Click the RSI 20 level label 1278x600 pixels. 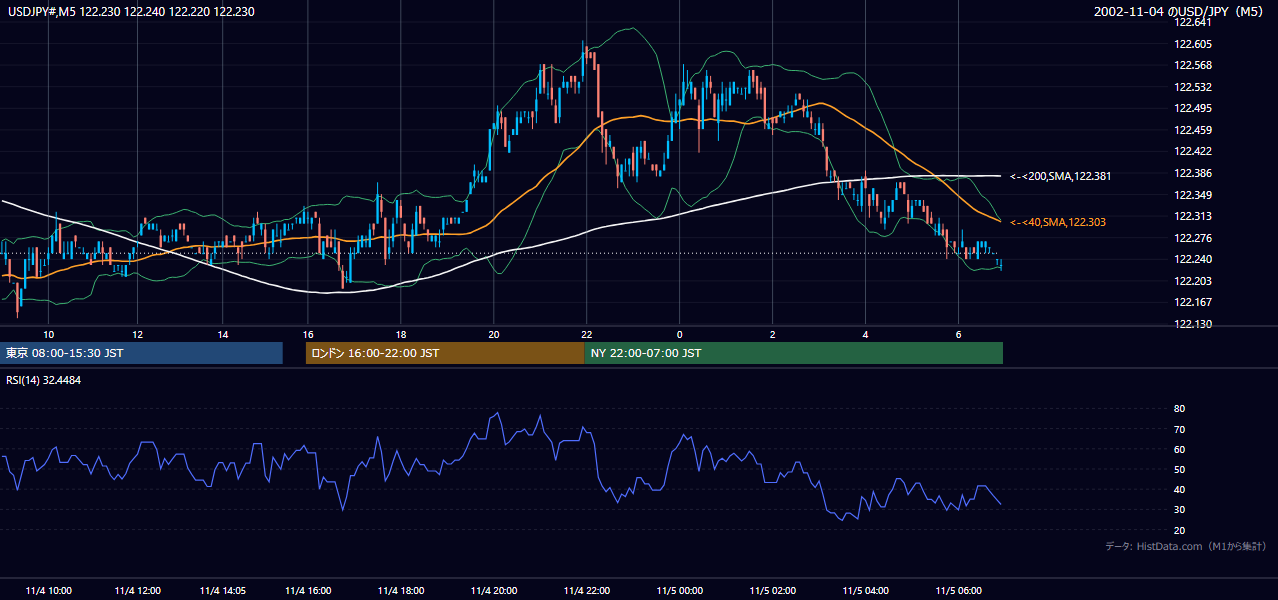pos(1179,530)
